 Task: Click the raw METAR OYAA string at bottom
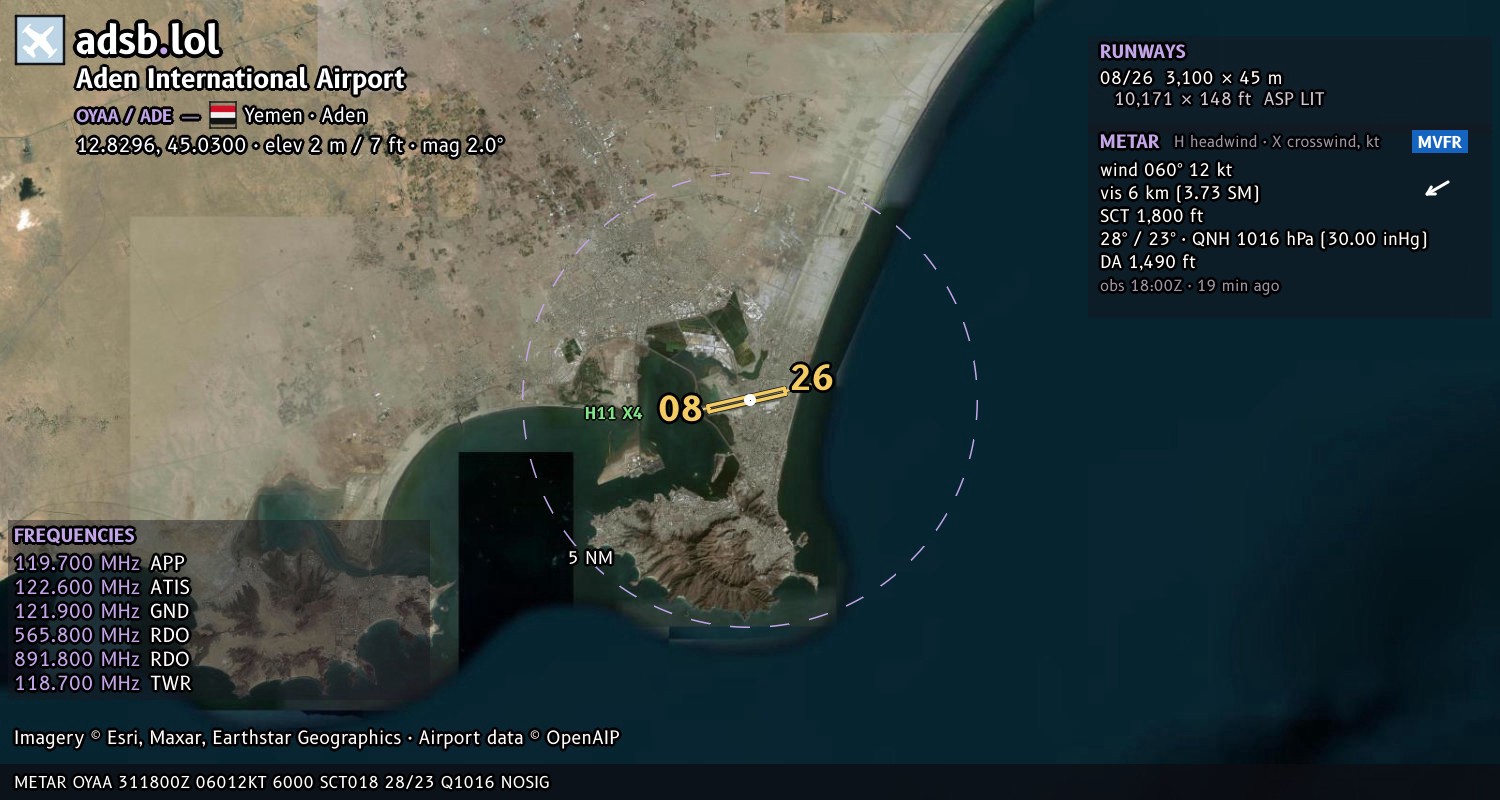(x=282, y=782)
